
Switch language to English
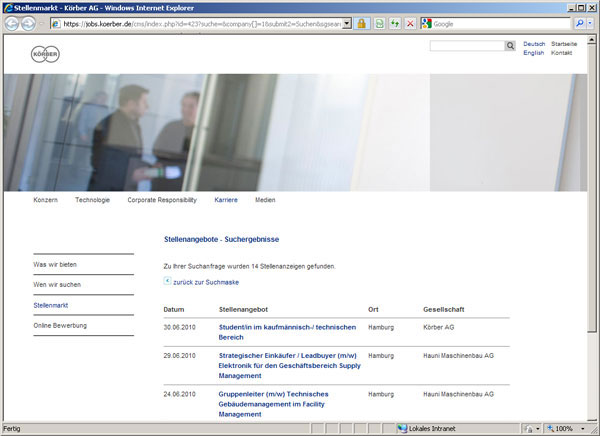click(533, 53)
